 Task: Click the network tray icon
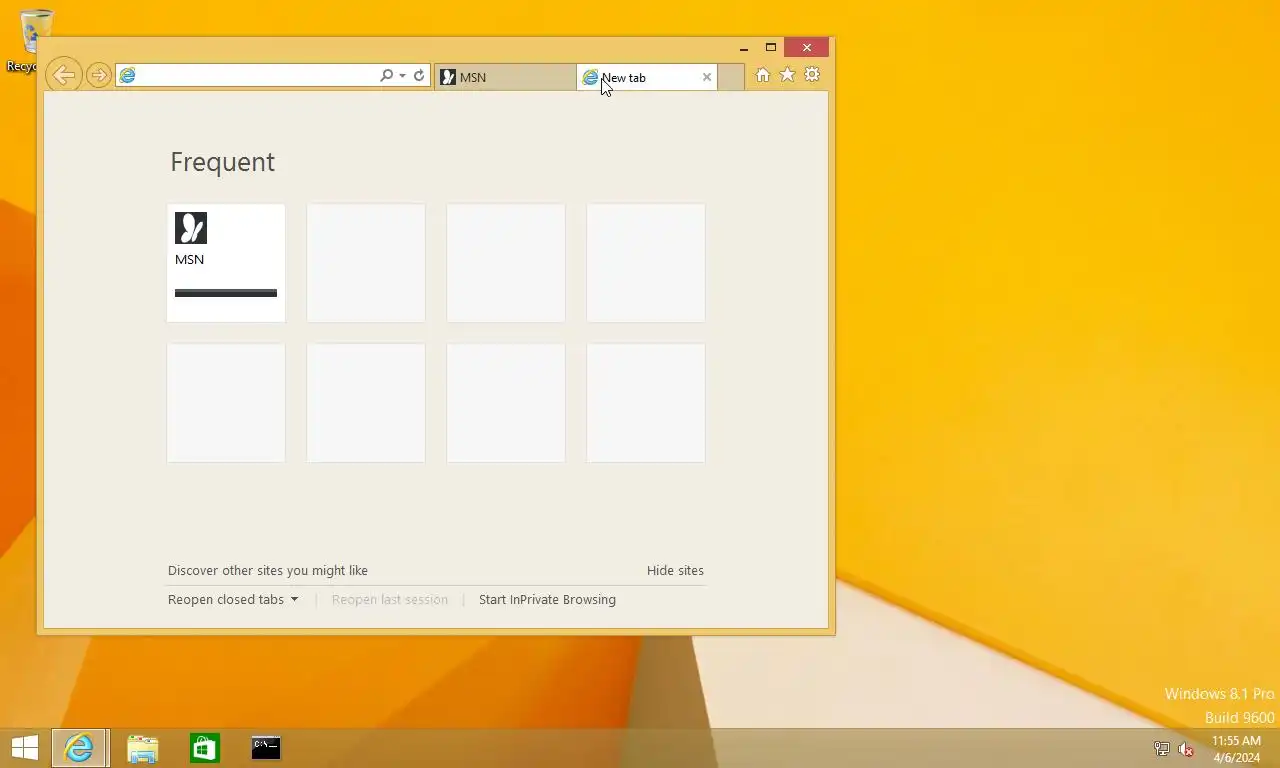coord(1161,749)
